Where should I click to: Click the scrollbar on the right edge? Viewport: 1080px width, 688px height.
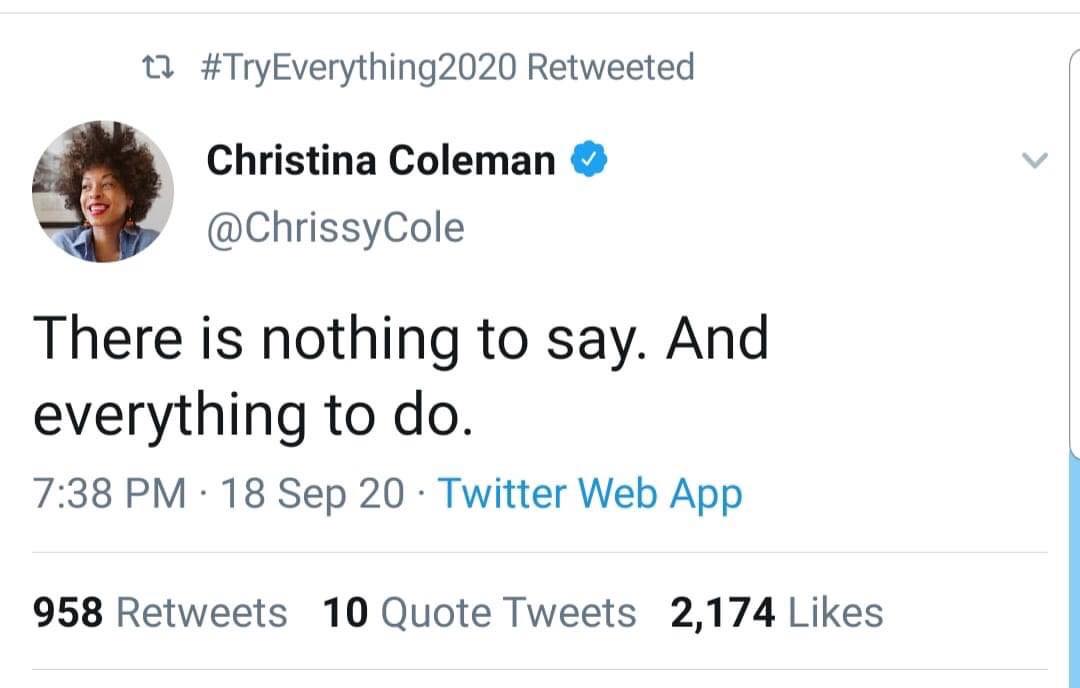(x=1075, y=250)
